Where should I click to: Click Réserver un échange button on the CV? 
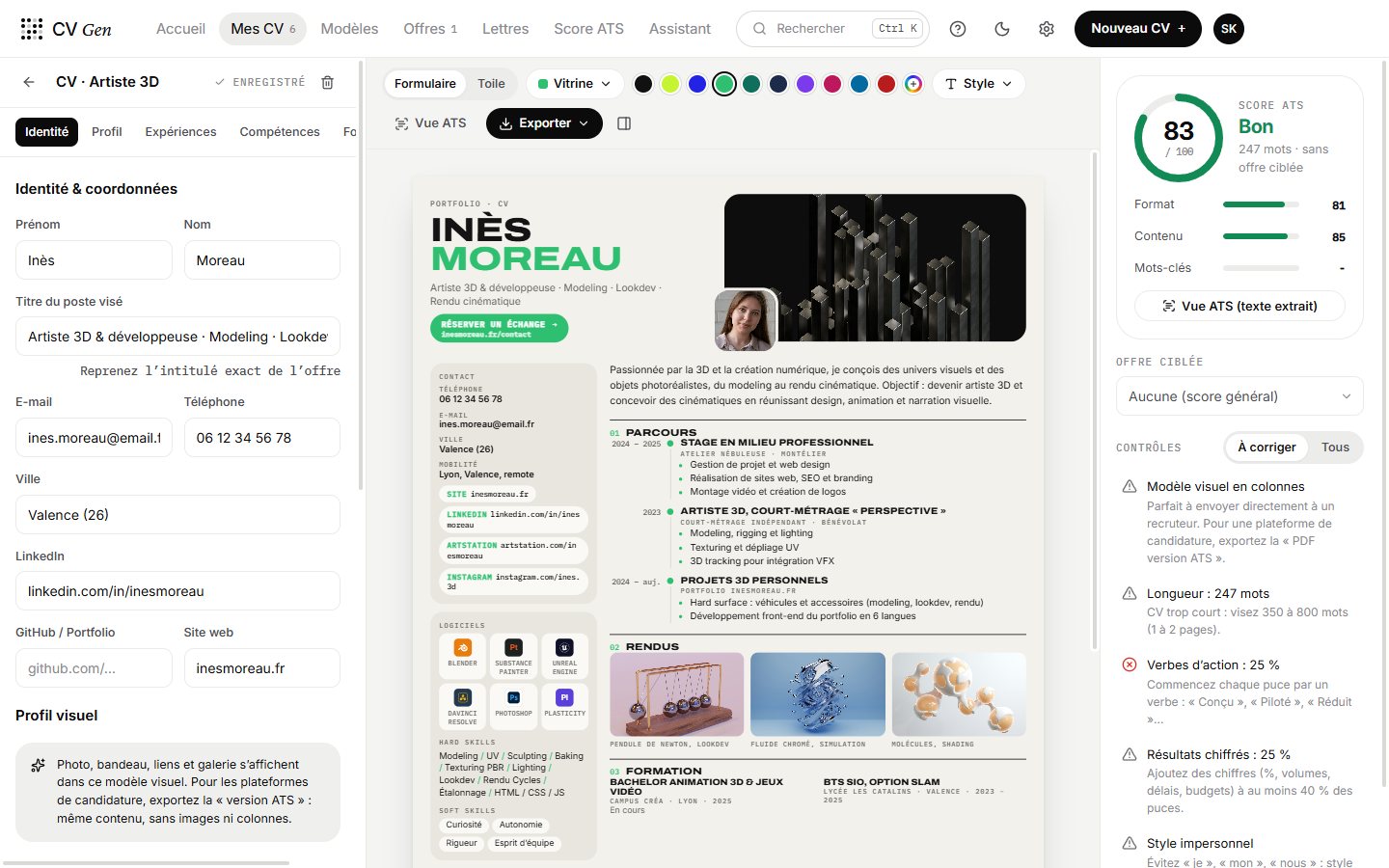pos(500,328)
